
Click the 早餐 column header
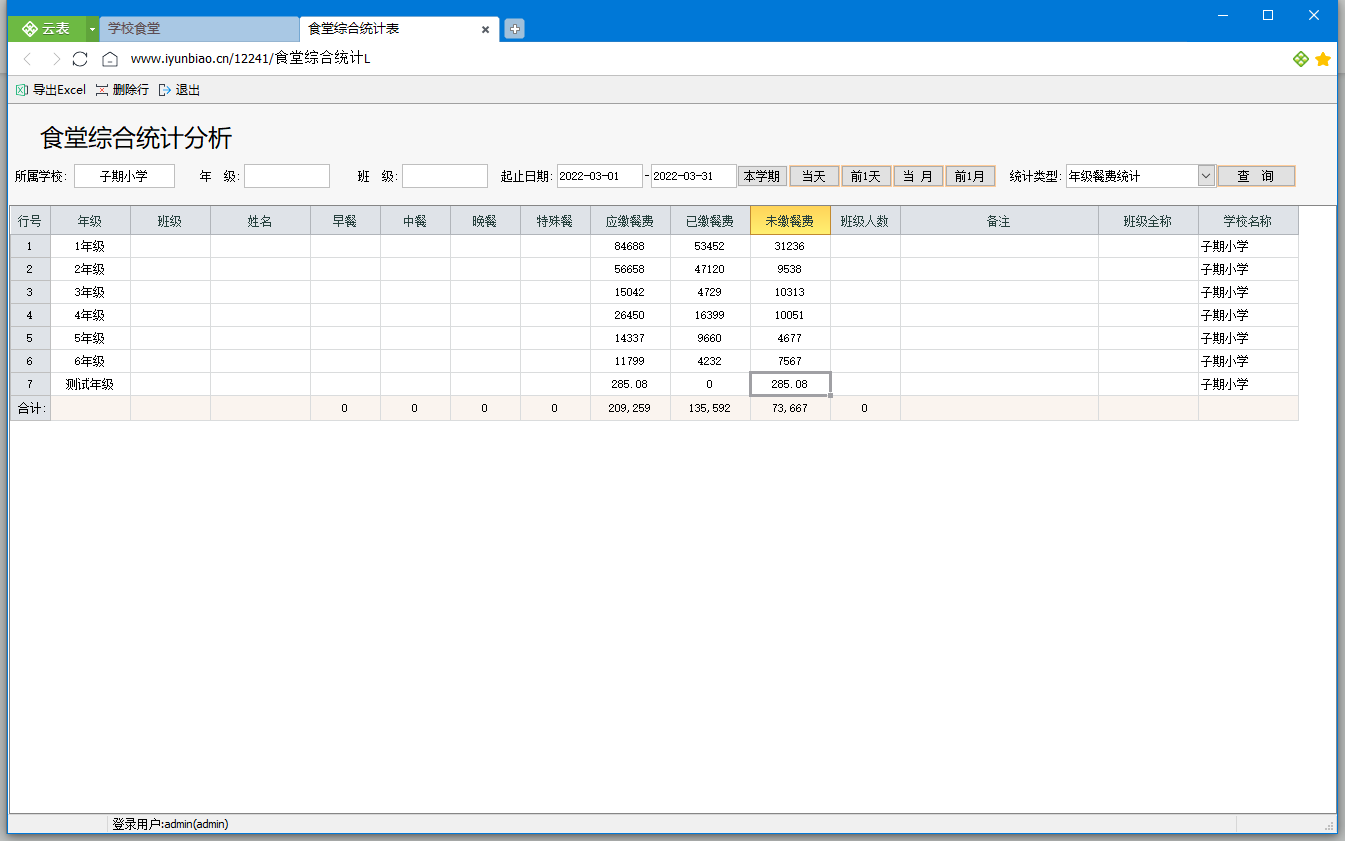pos(345,221)
